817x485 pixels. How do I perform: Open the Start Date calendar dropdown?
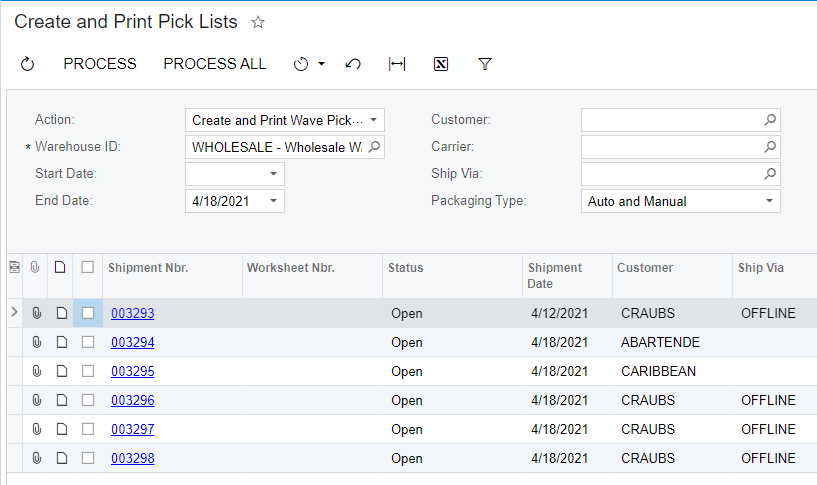[273, 174]
